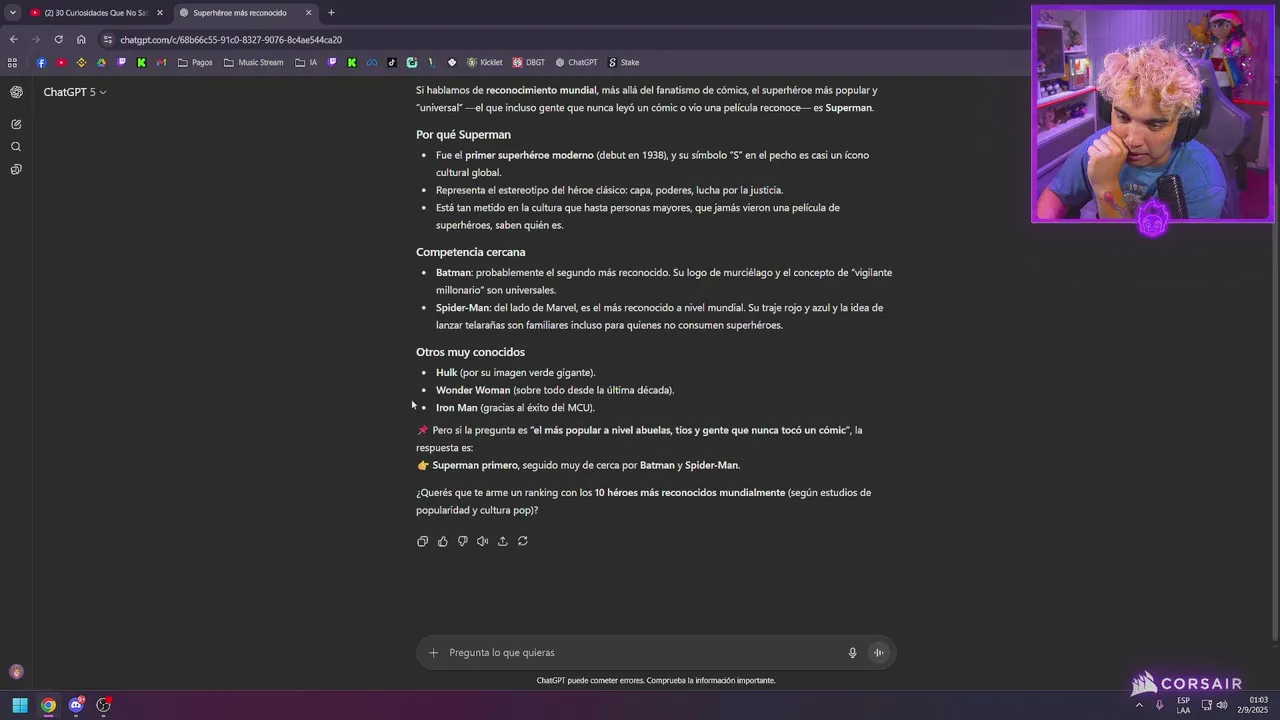
Task: Close the Superhéroe más reconocido tab
Action: [x=309, y=13]
